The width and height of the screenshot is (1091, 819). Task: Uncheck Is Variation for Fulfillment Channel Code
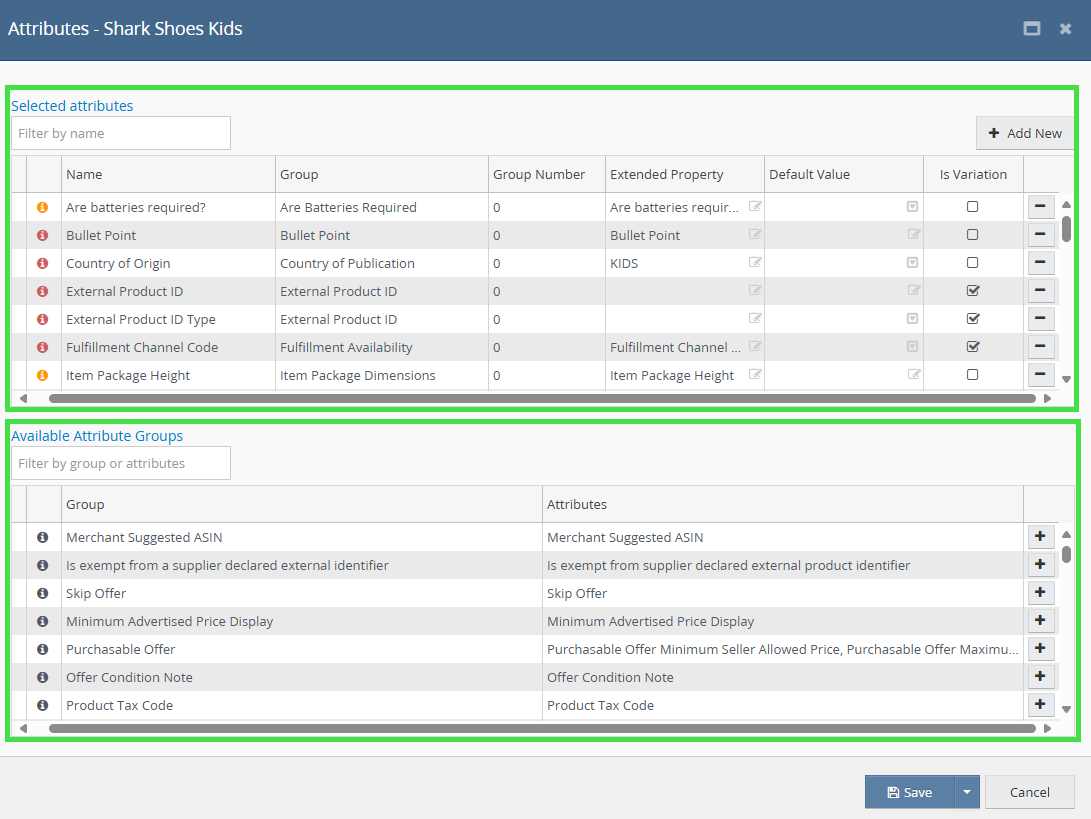pos(972,347)
